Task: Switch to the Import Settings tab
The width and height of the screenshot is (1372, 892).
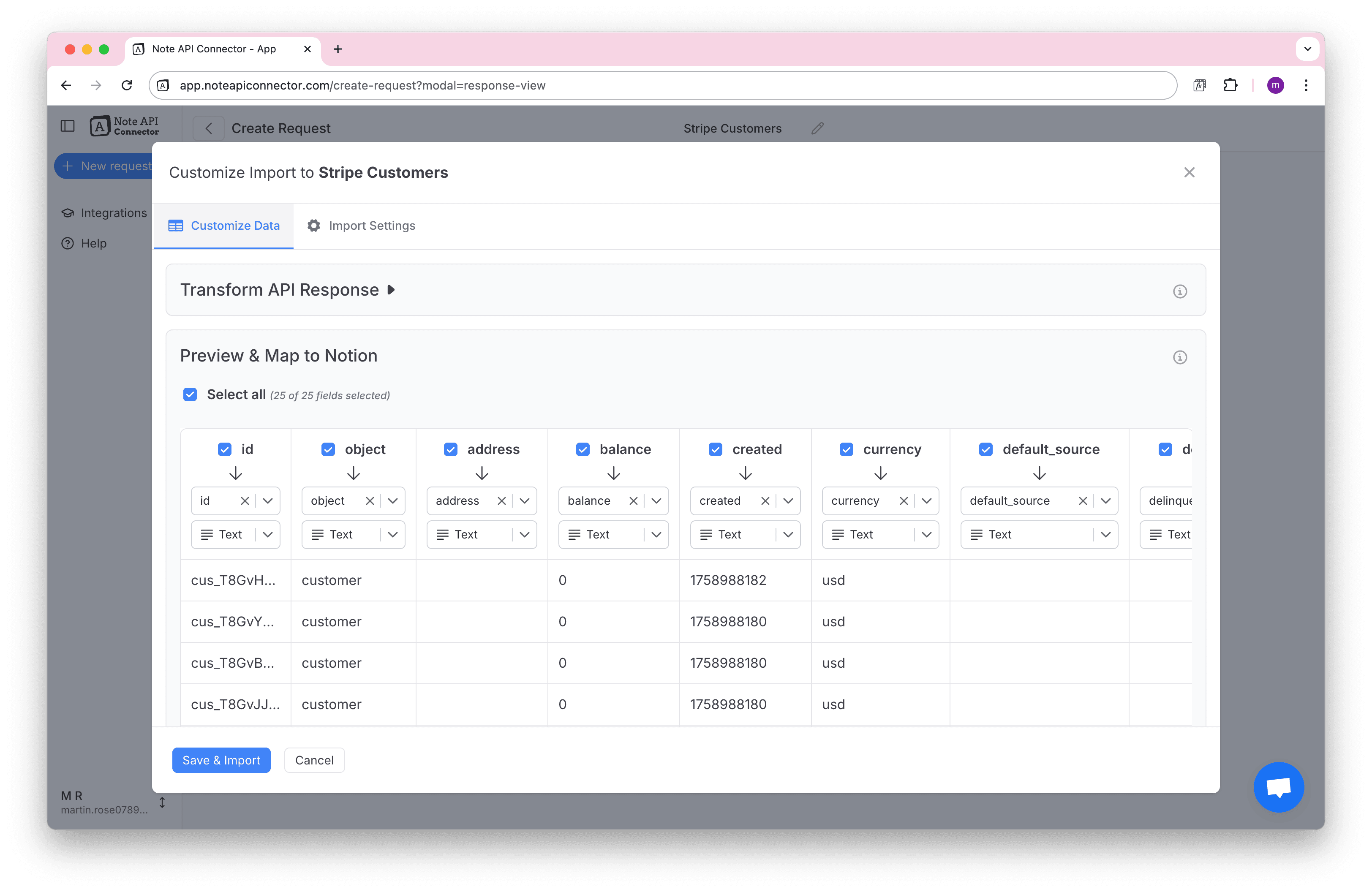Action: point(362,226)
